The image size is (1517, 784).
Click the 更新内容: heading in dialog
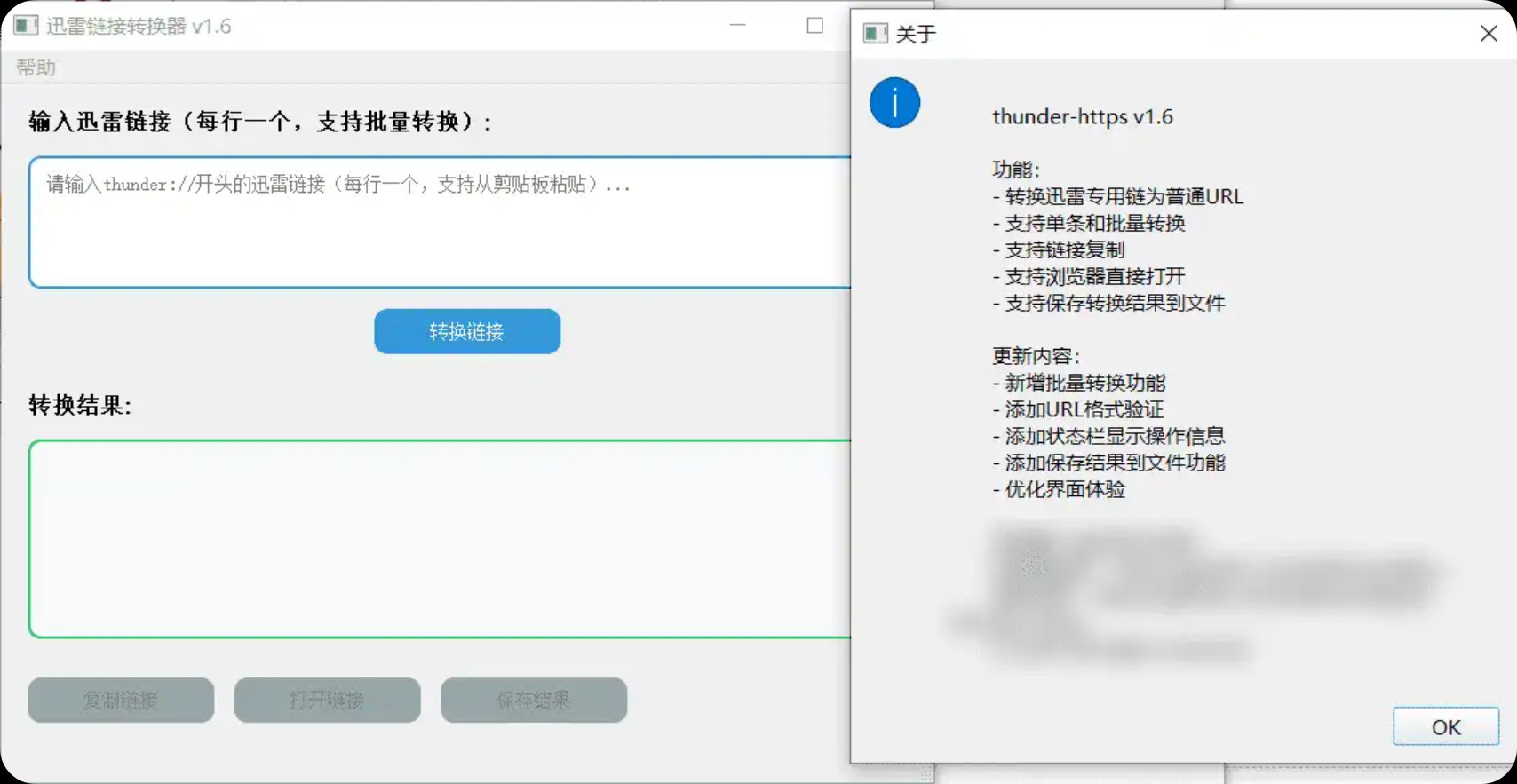click(x=1036, y=356)
